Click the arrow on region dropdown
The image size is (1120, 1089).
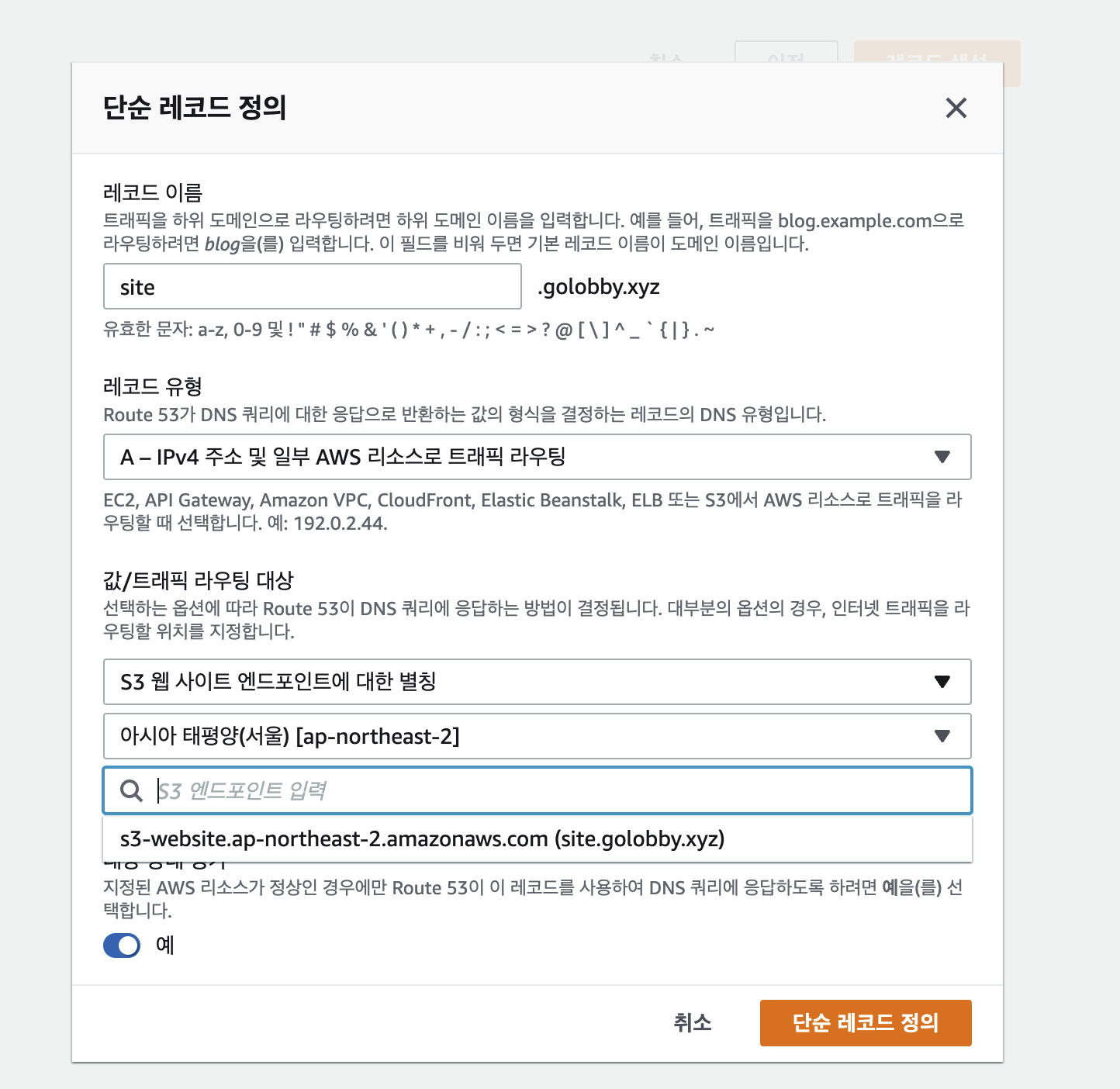[x=942, y=736]
